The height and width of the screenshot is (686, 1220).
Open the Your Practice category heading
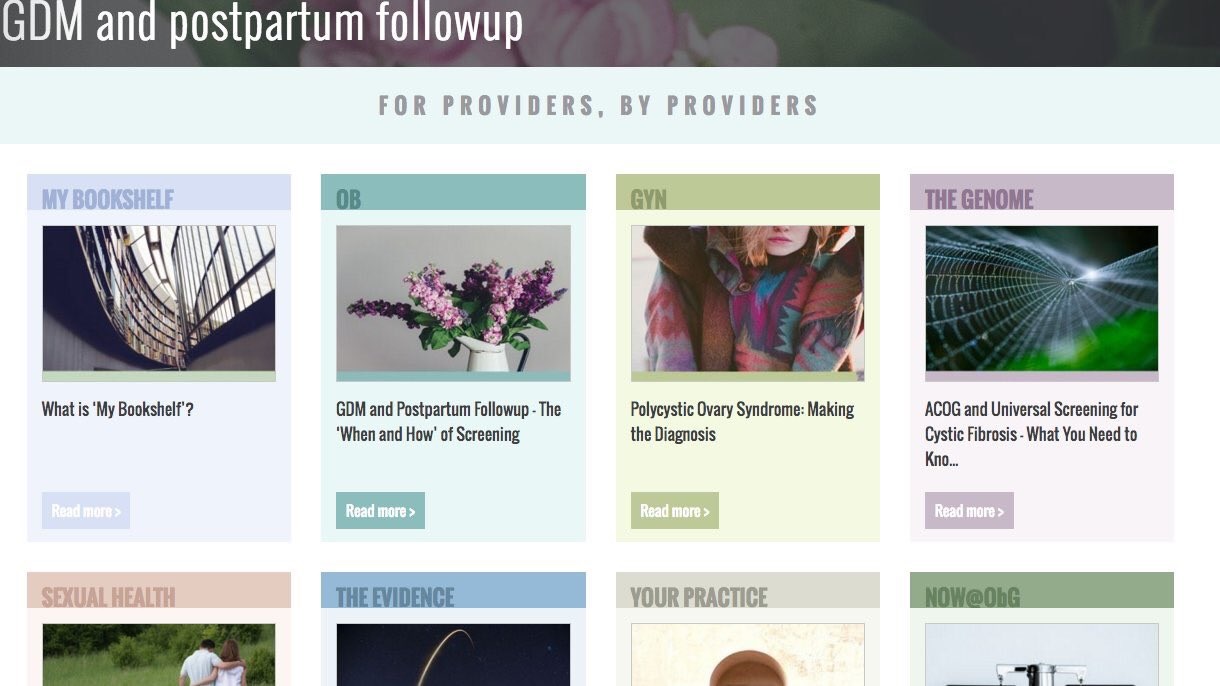[699, 597]
